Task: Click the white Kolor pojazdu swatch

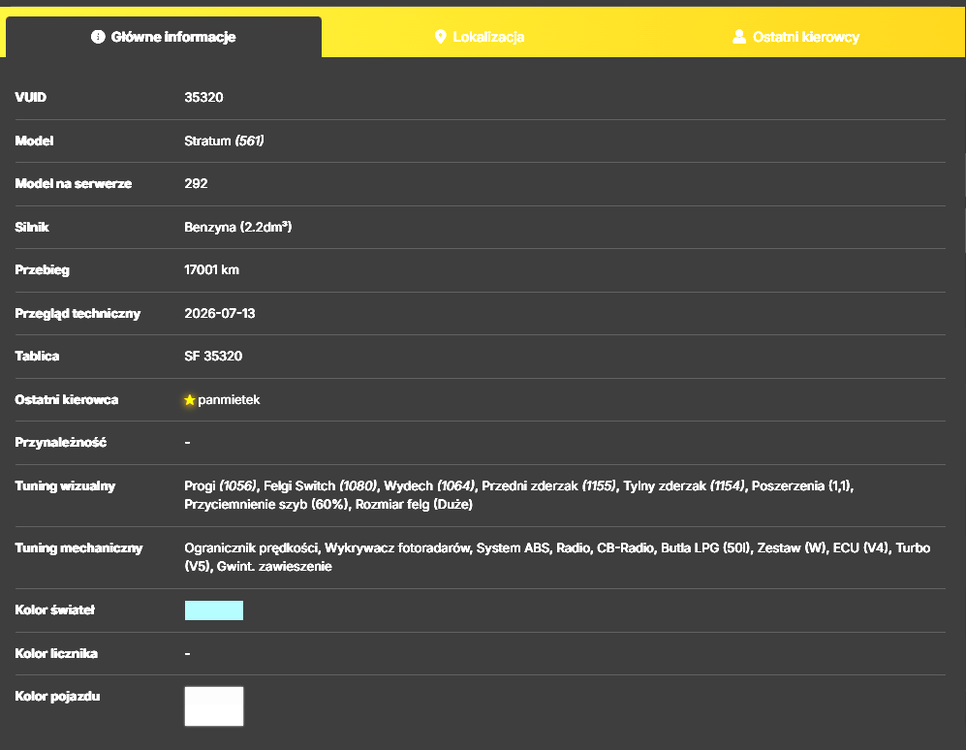Action: coord(214,706)
